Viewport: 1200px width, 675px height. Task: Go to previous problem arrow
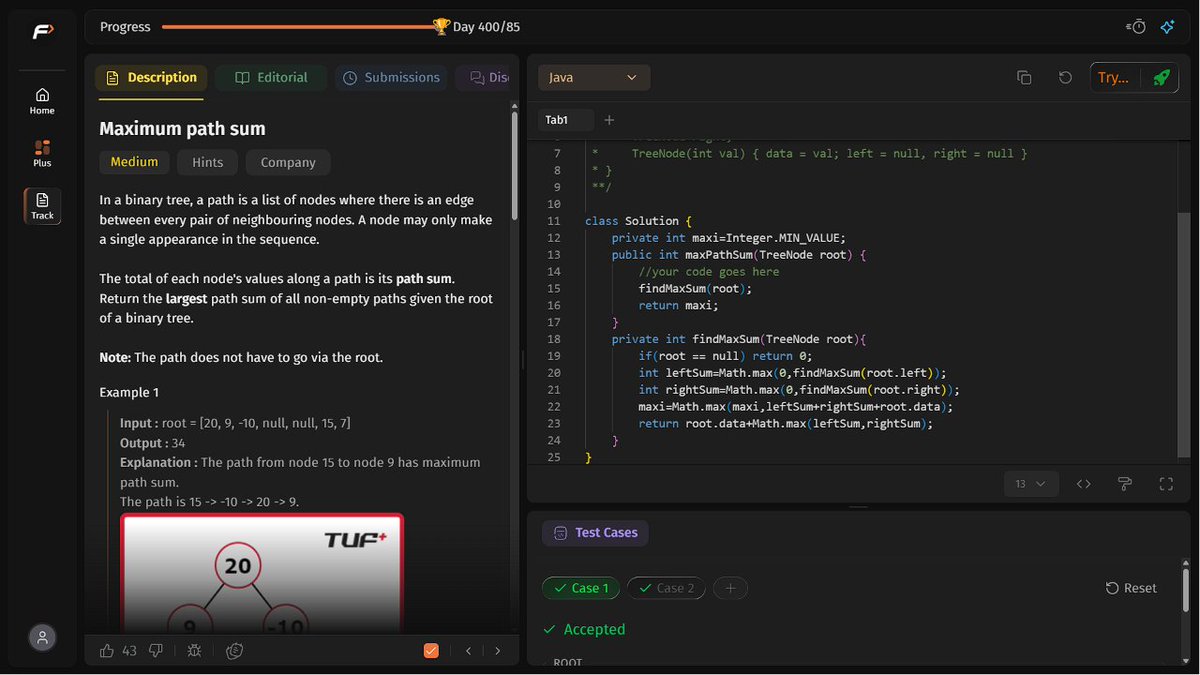[x=468, y=651]
